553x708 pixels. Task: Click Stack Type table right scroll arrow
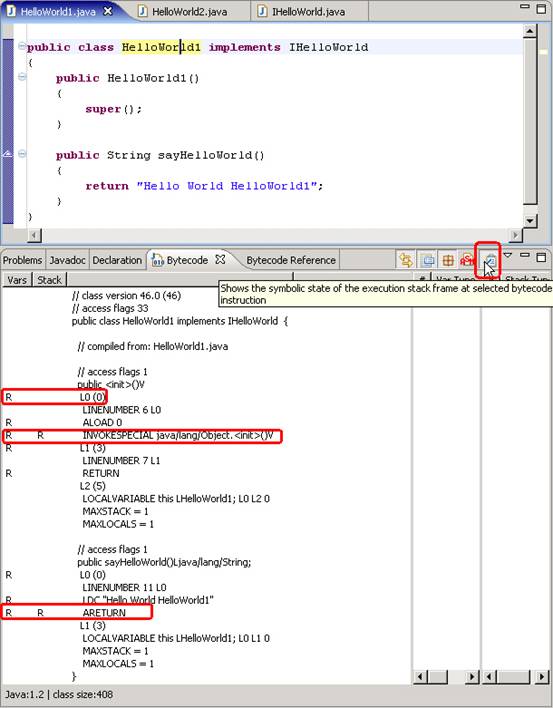coord(542,676)
